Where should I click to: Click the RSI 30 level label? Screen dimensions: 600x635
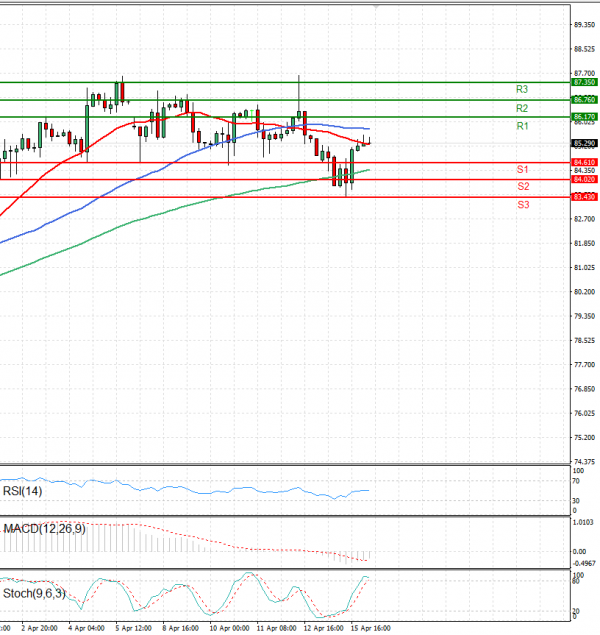576,501
